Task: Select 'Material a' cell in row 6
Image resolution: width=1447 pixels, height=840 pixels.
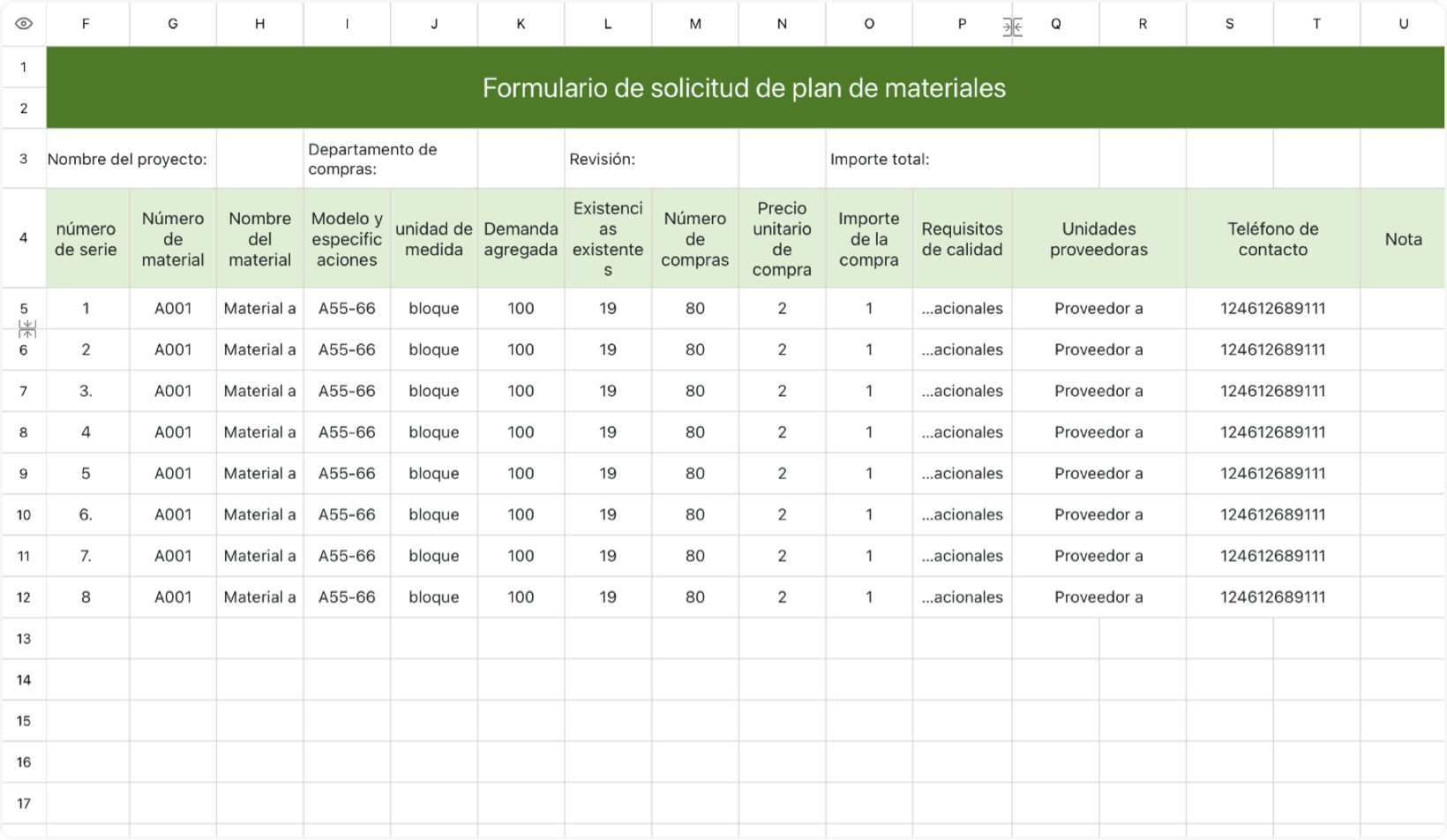Action: click(259, 349)
